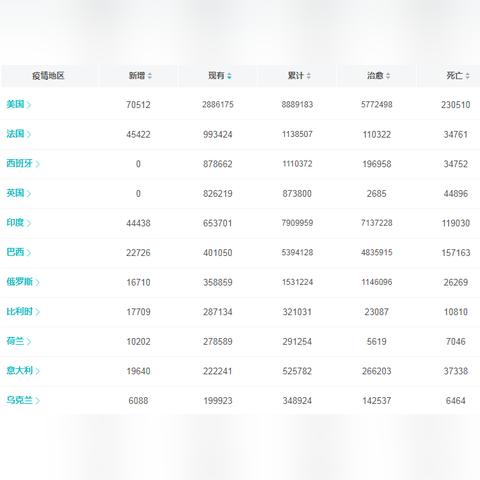Select the value 230510
The height and width of the screenshot is (480, 480).
coord(456,105)
